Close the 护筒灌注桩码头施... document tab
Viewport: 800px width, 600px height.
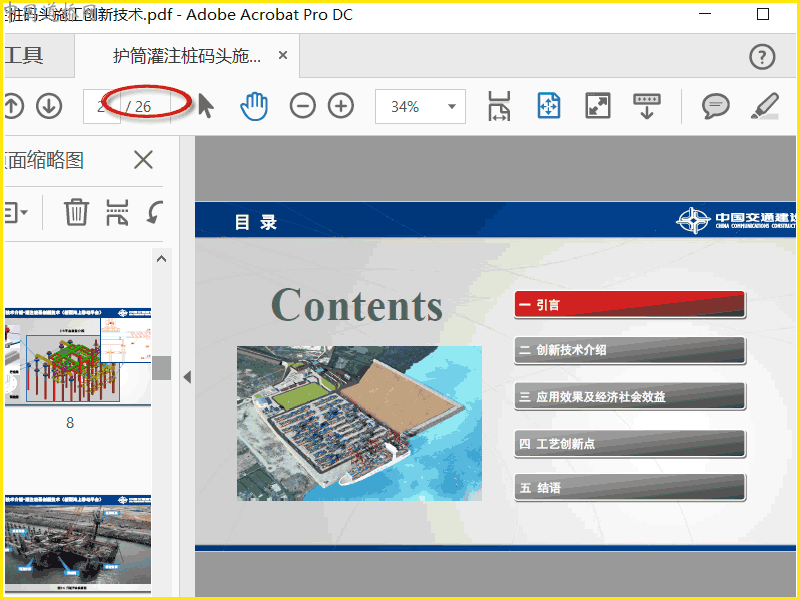coord(283,55)
